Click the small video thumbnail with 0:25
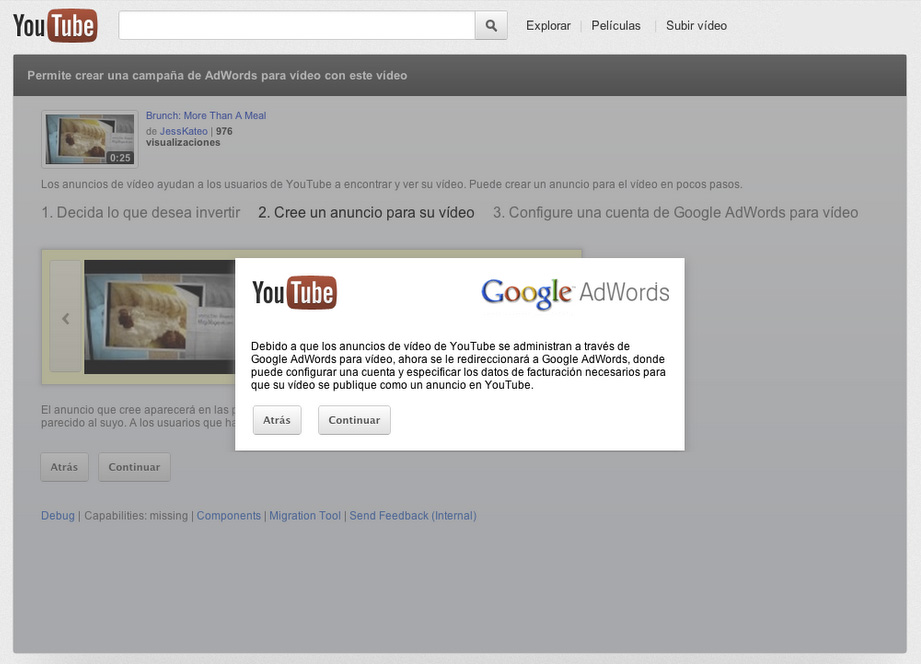Screen dimensions: 921x664 pyautogui.click(x=90, y=139)
